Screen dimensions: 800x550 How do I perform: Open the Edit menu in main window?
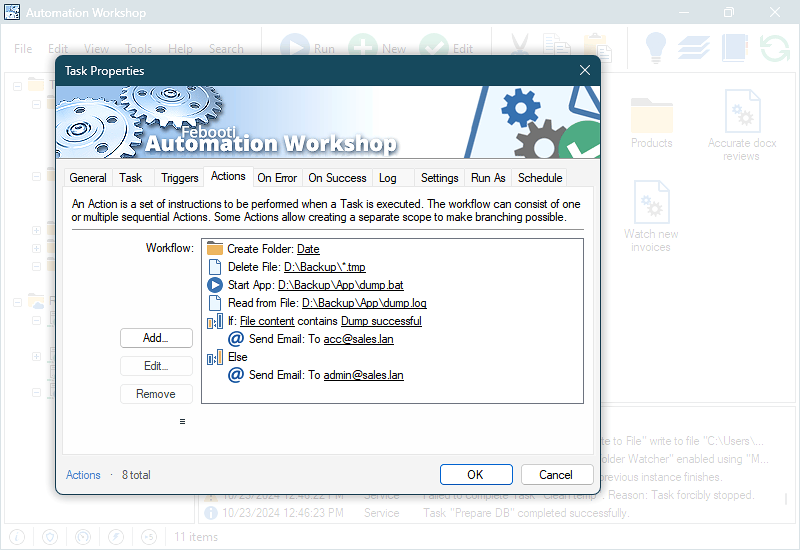tap(58, 49)
